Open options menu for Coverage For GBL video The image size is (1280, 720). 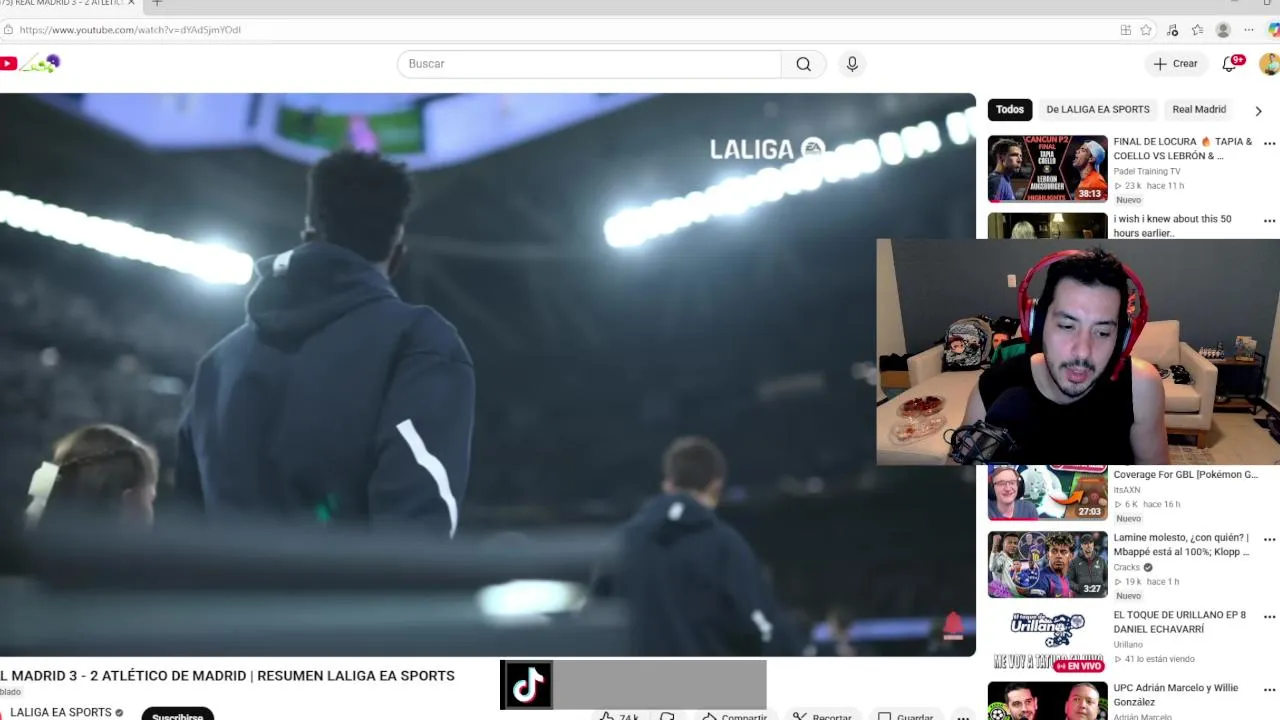tap(1269, 476)
